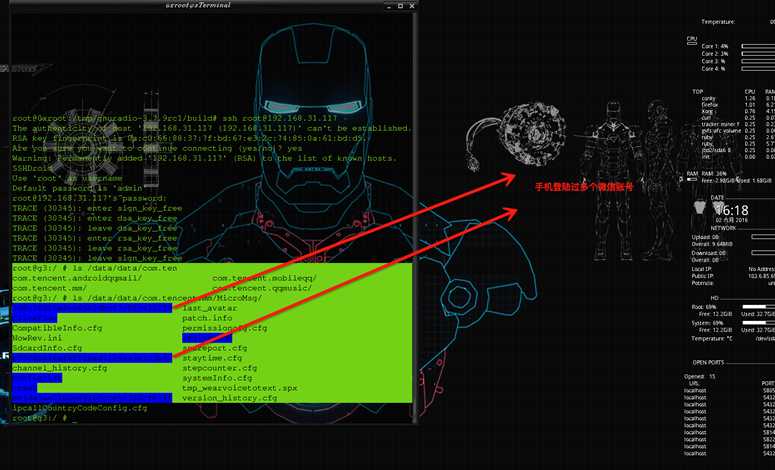Click the 'OPEN PORTS' section header
775x470 pixels.
click(708, 362)
